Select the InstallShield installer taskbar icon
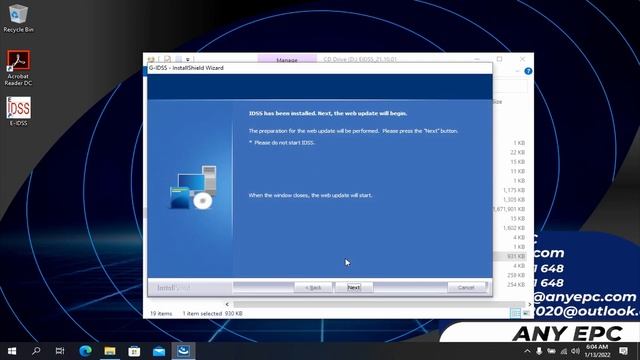This screenshot has height=360, width=640. (x=183, y=351)
